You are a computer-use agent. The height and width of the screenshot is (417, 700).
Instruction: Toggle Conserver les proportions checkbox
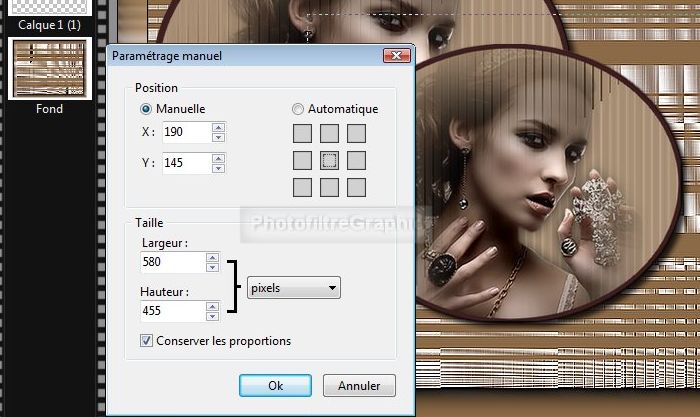tap(147, 341)
